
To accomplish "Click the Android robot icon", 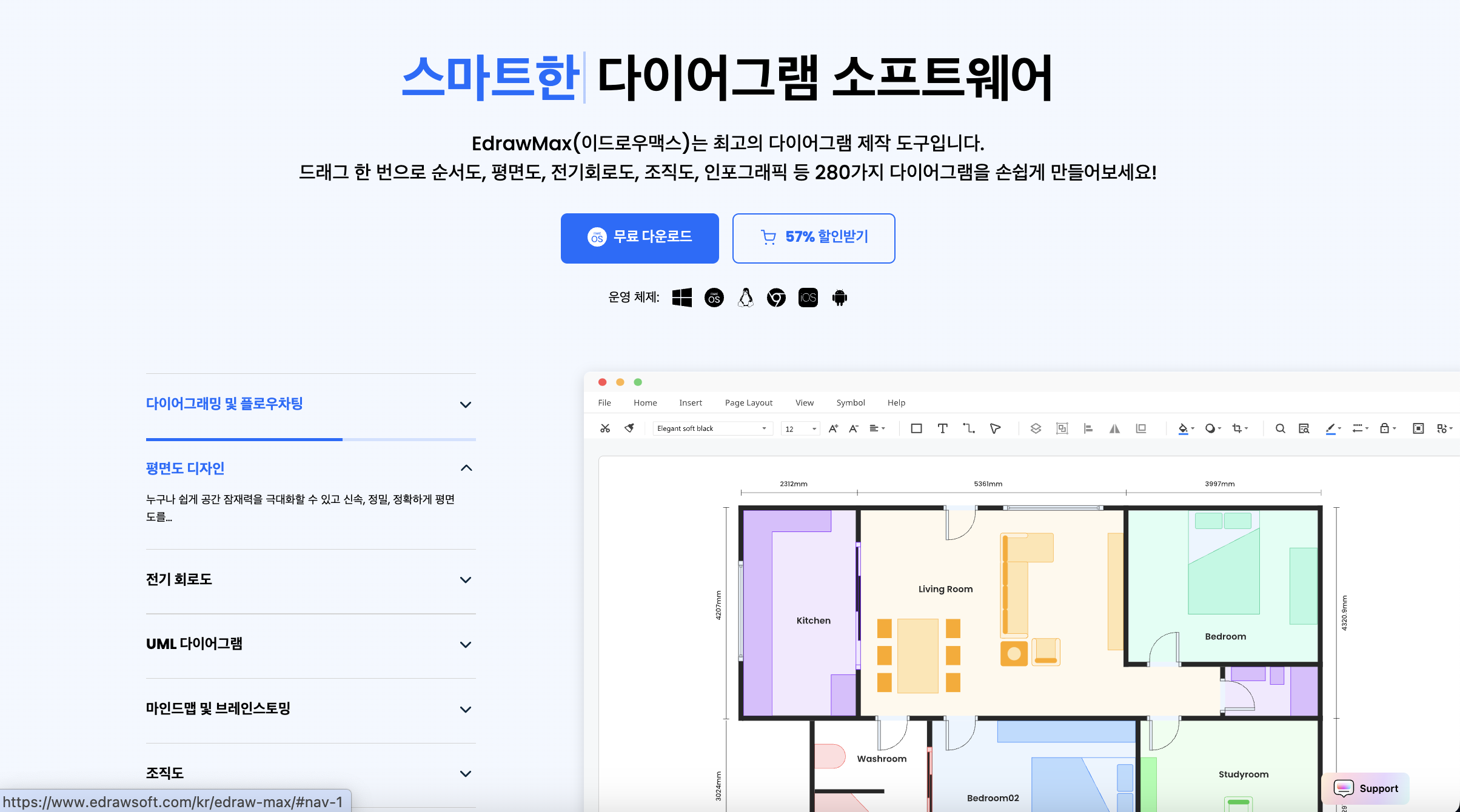I will pyautogui.click(x=839, y=298).
